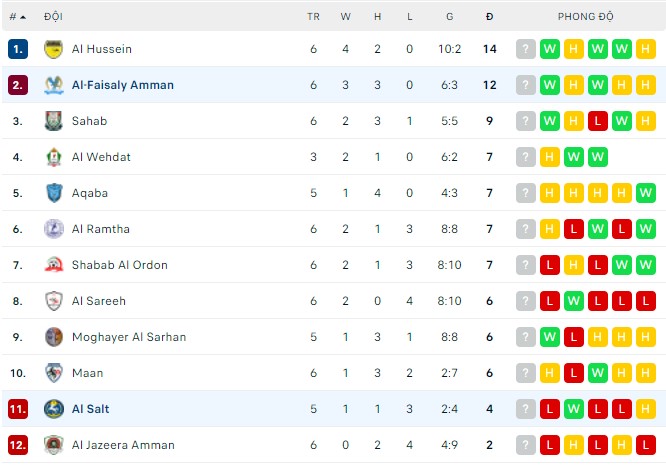Click the Aqaba club crest icon
The width and height of the screenshot is (666, 465).
click(x=54, y=193)
